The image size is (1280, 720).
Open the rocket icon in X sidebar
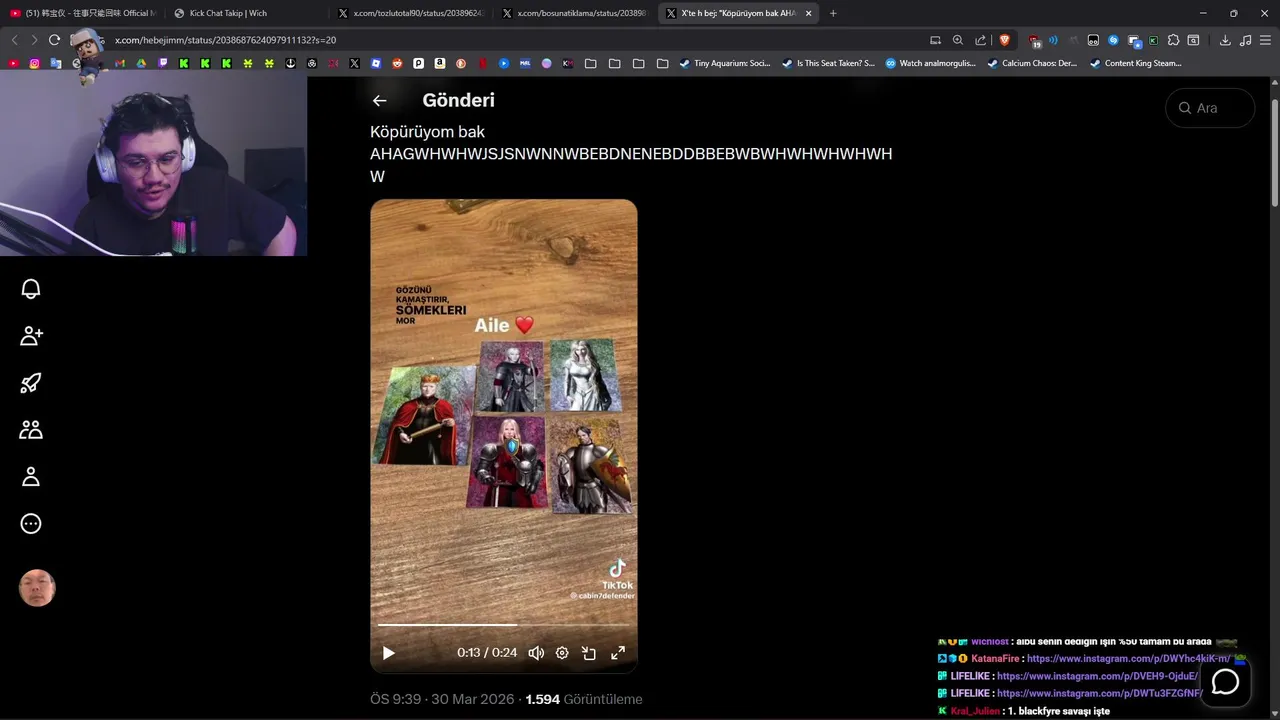pos(31,383)
